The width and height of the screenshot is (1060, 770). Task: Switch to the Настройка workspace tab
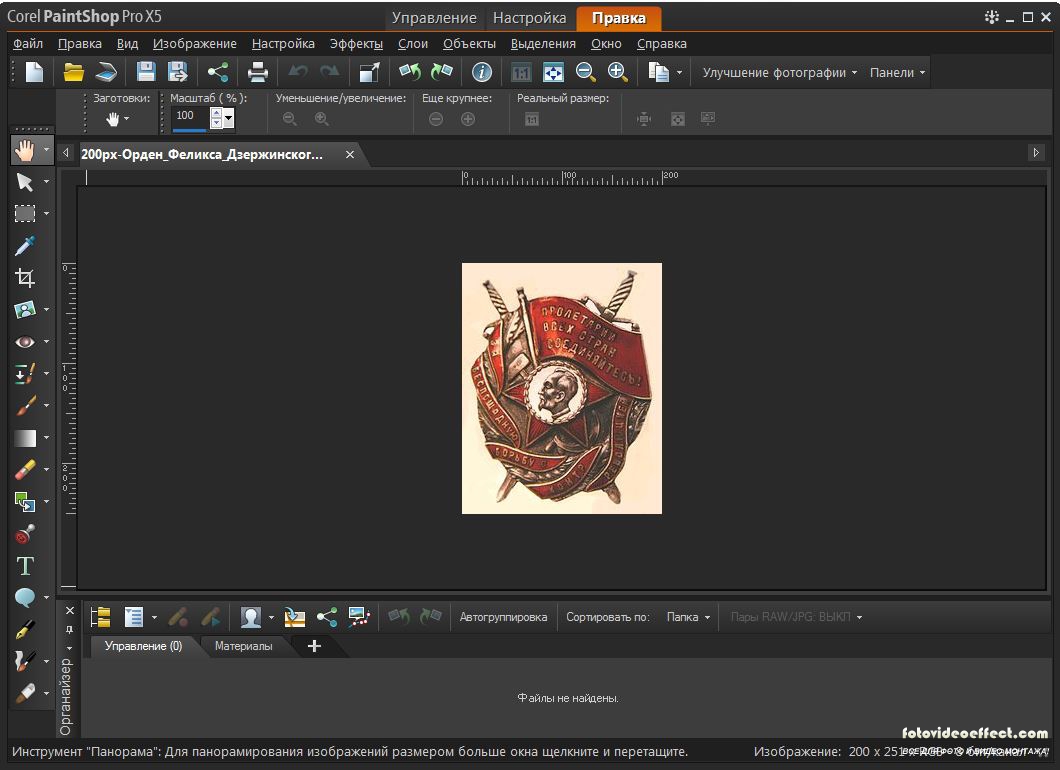coord(529,18)
